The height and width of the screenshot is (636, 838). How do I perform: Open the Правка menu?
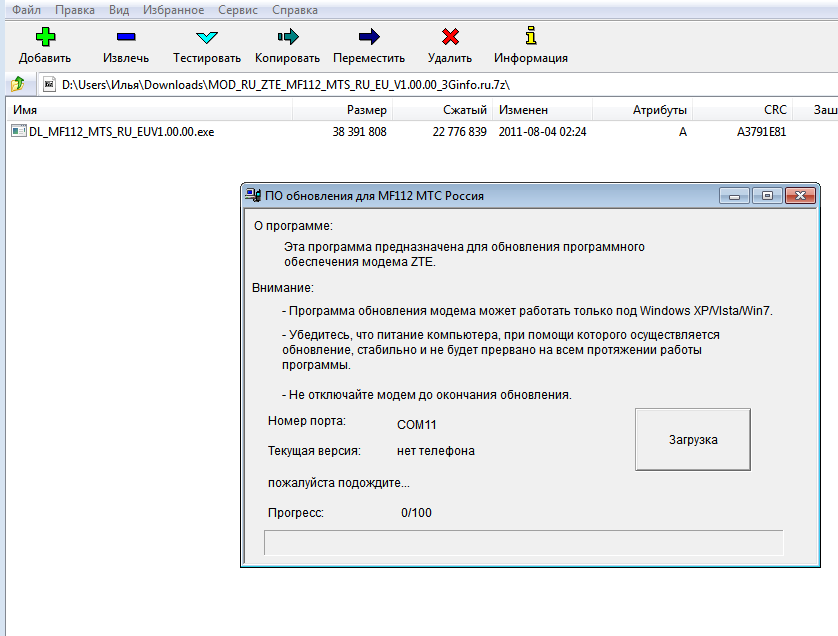point(75,10)
